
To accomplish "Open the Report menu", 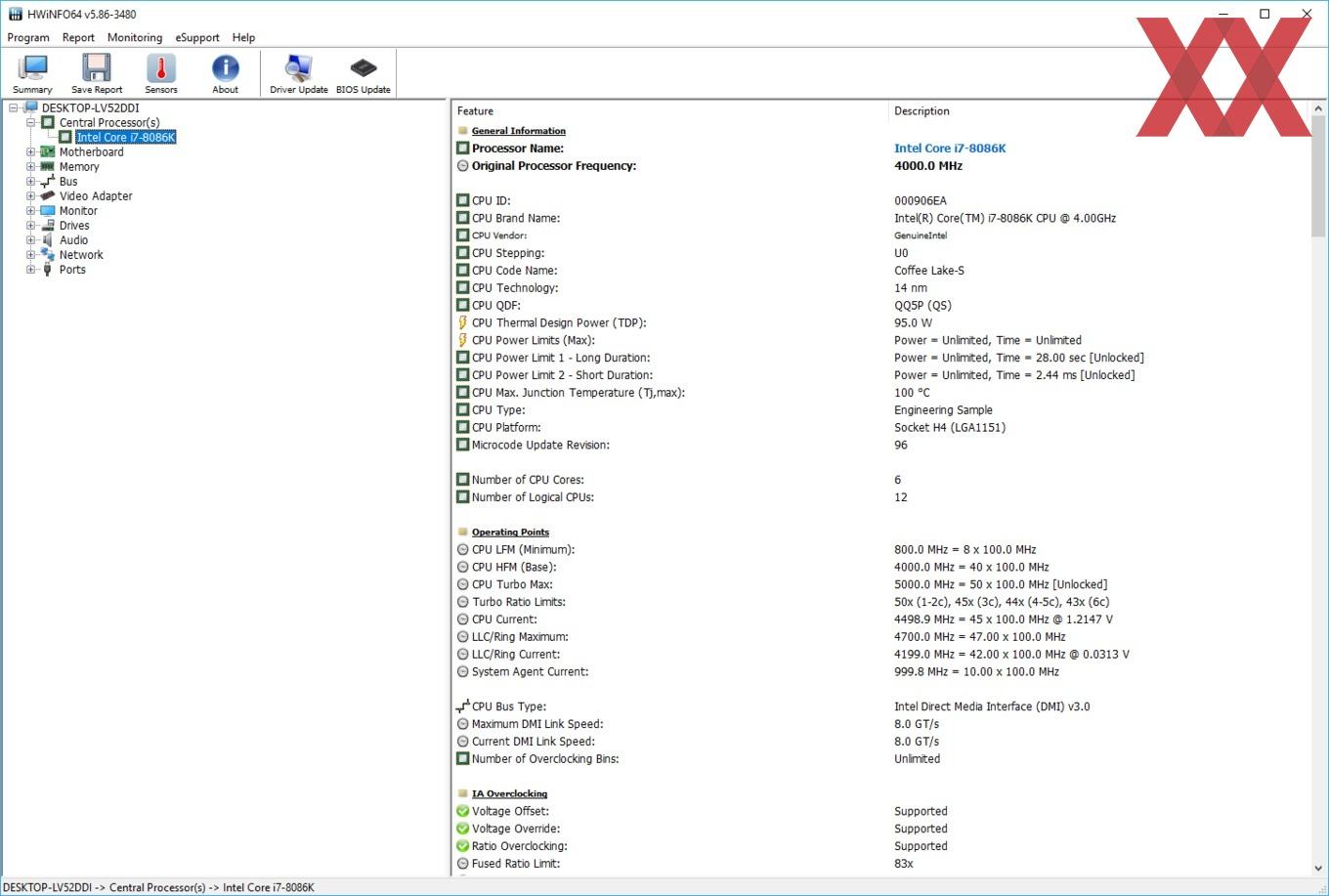I will [x=78, y=37].
